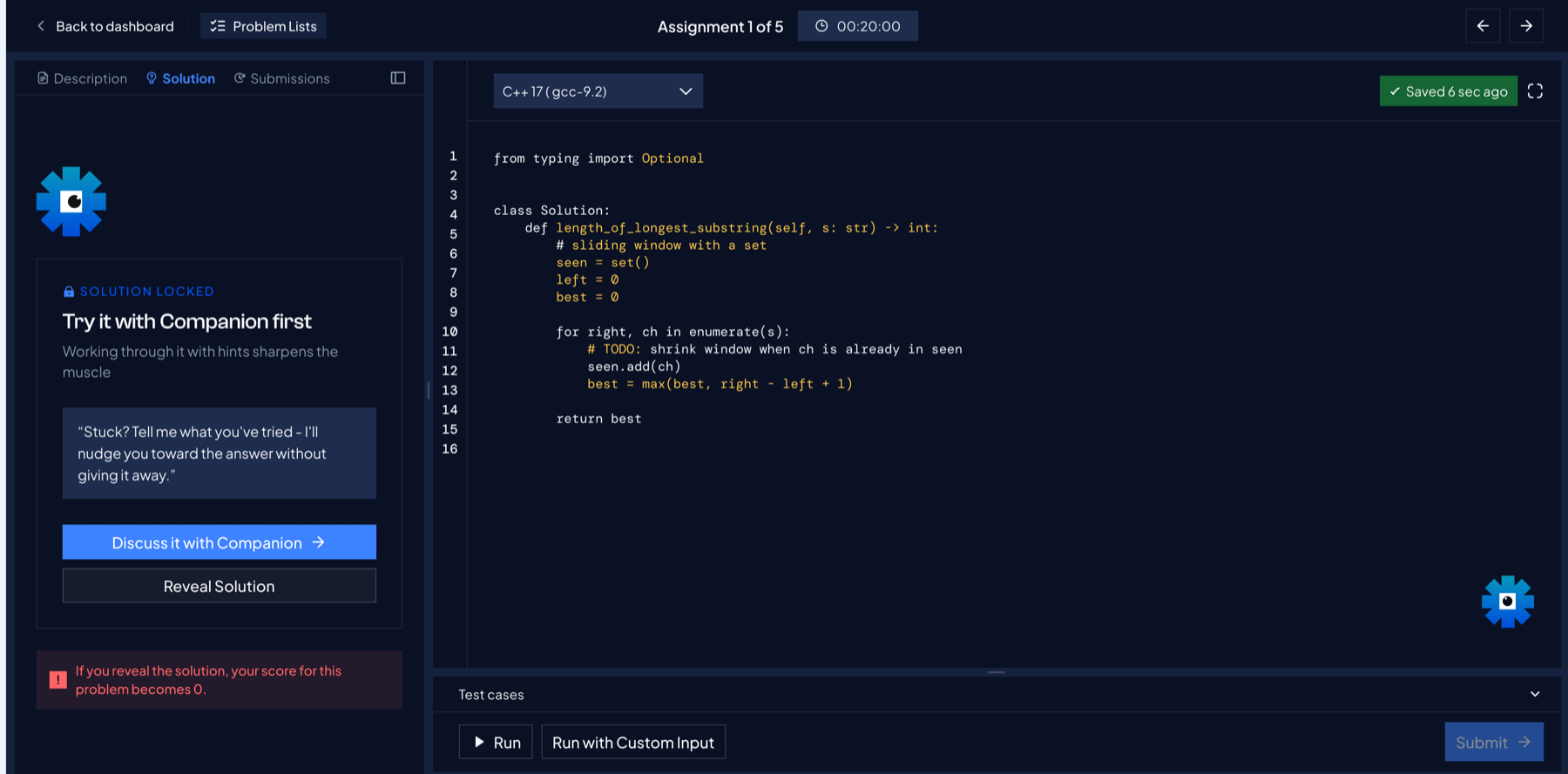Viewport: 1568px width, 774px height.
Task: Toggle fullscreen editor mode
Action: click(x=1535, y=91)
